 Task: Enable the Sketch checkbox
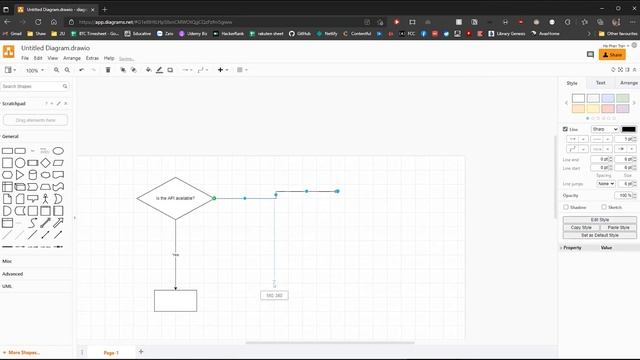[x=604, y=207]
